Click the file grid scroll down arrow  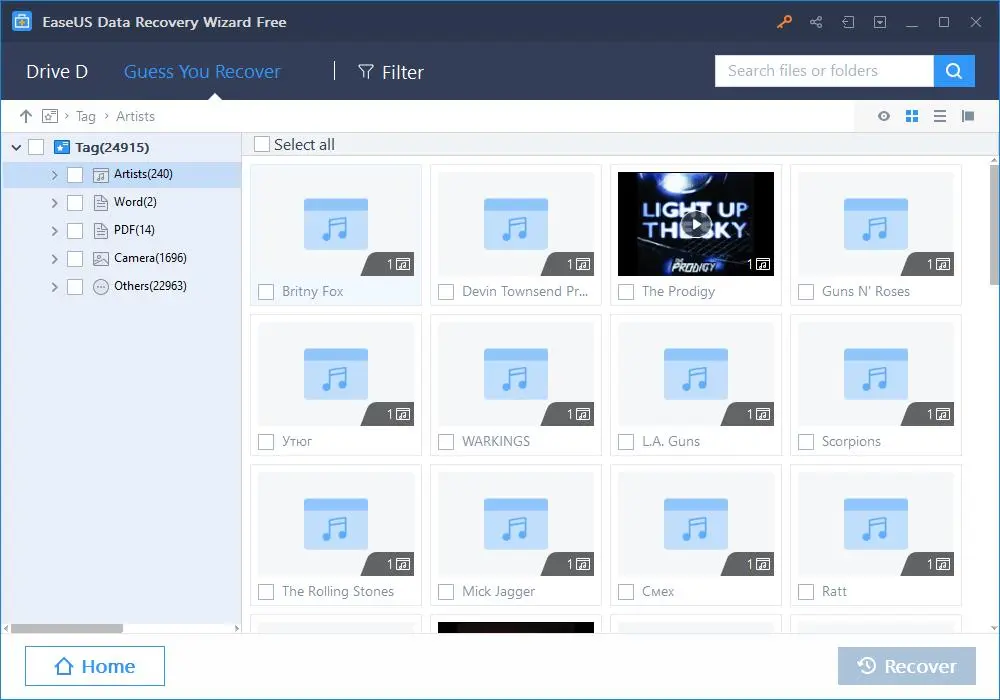tap(994, 628)
